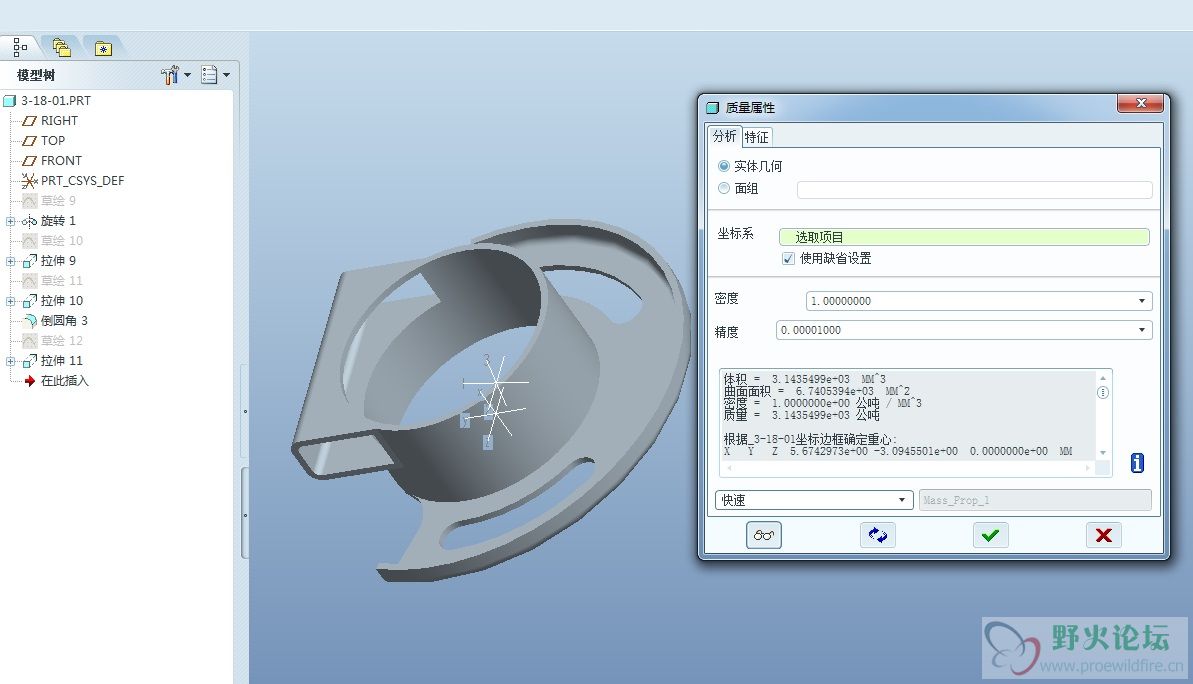Expand the model tree display dropdown arrow
This screenshot has height=684, width=1193.
226,75
